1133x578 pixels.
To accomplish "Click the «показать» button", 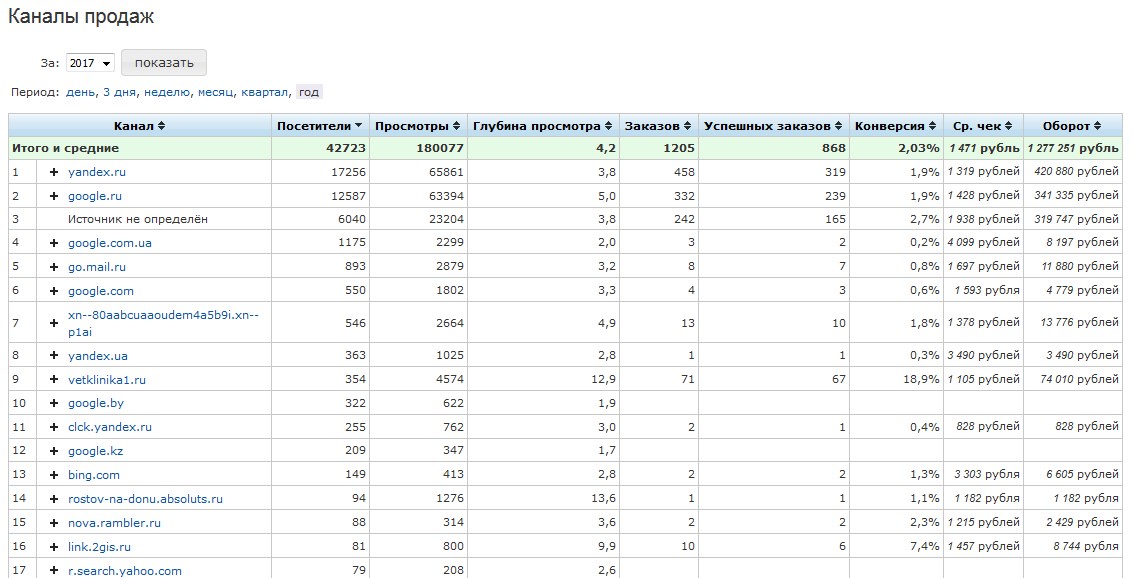I will [x=164, y=63].
